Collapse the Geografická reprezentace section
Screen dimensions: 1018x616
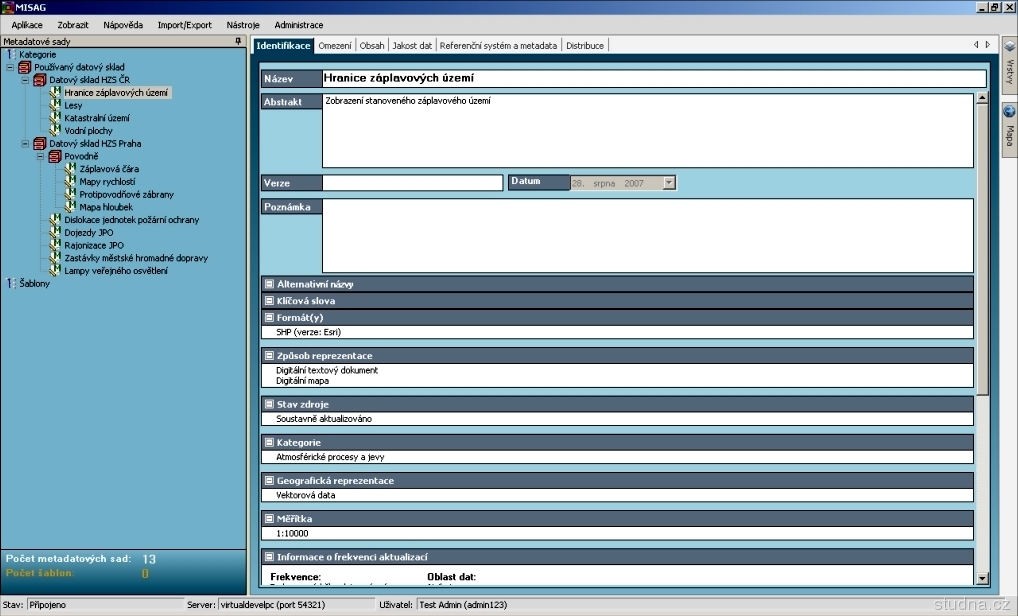pos(269,480)
